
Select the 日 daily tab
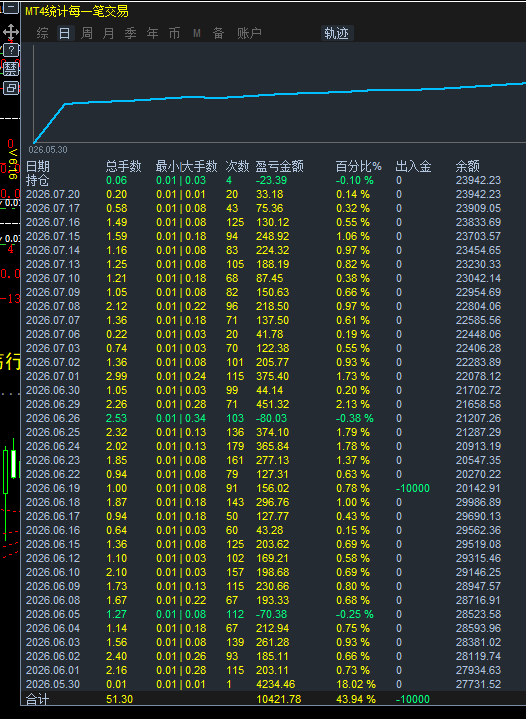coord(65,33)
